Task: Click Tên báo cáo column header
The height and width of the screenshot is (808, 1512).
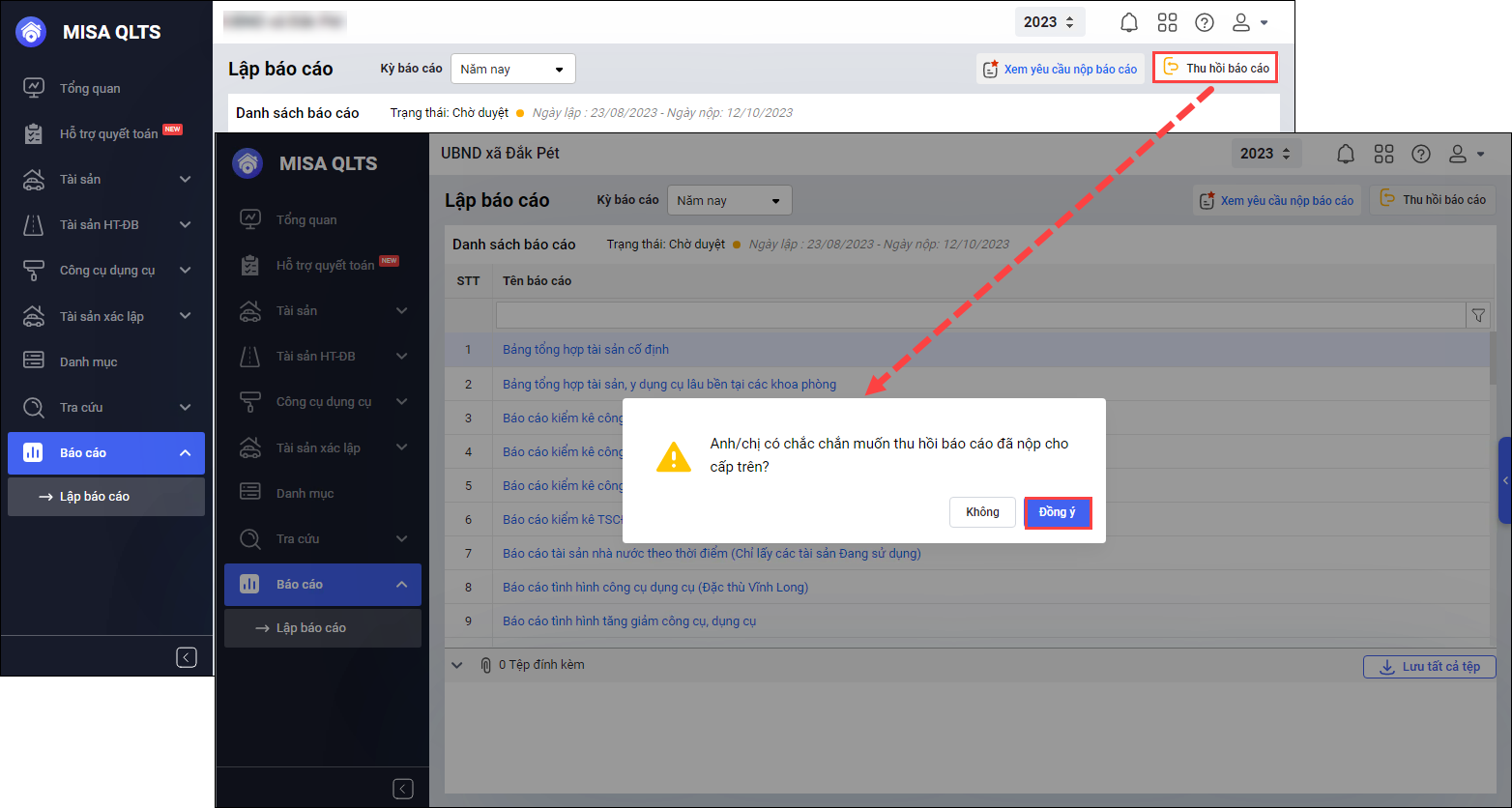Action: (537, 281)
